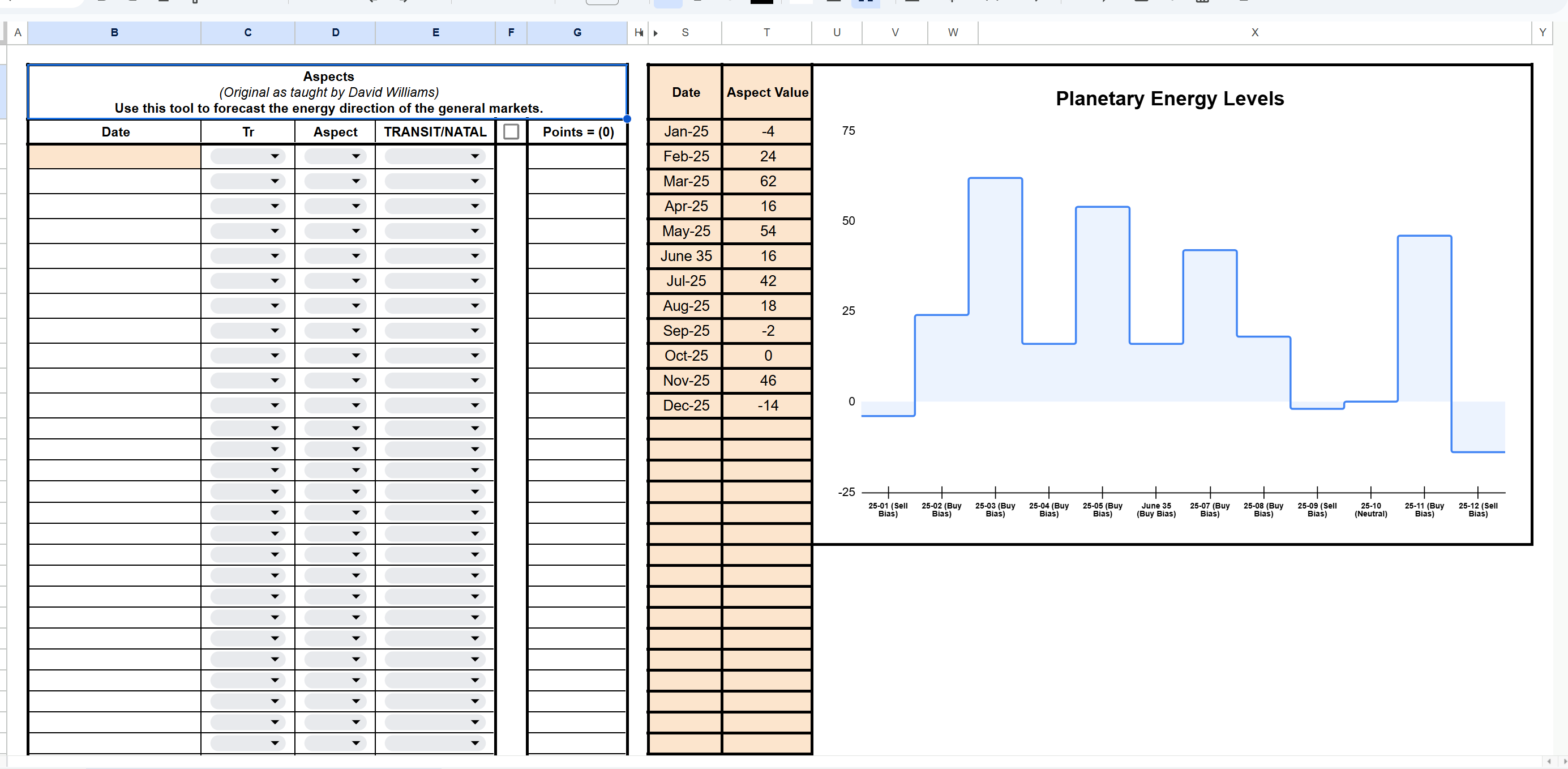Click the scroll-left arrow at bottom right
The height and width of the screenshot is (769, 1568).
coord(1549,761)
